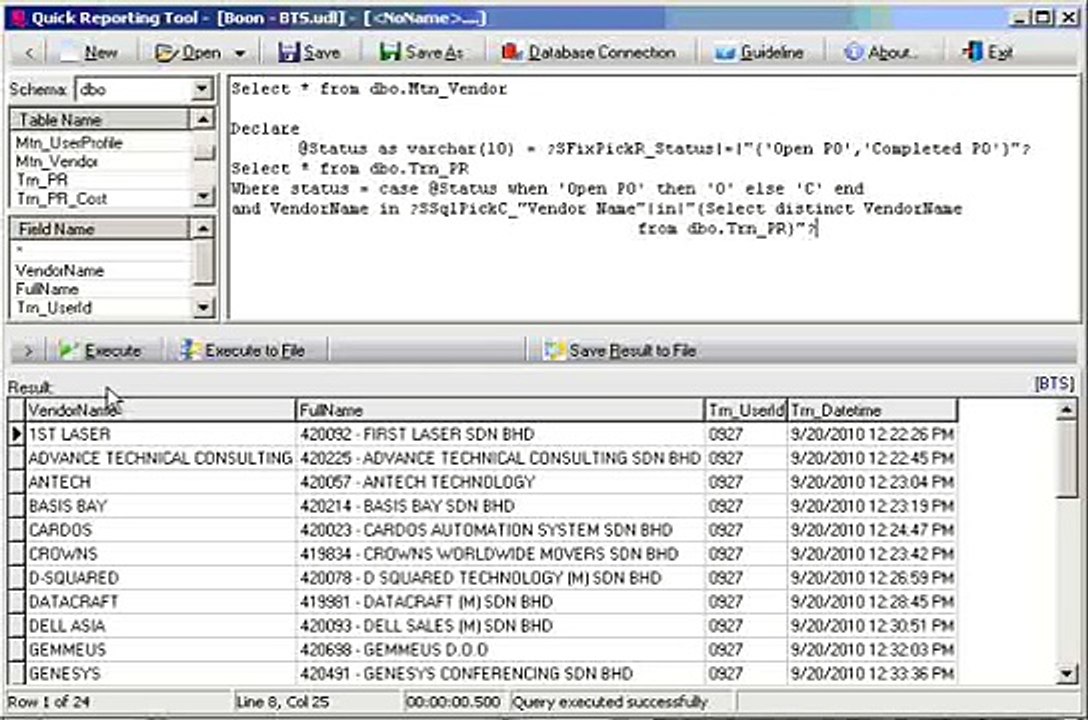
Task: Click the DELL ASIA vendor cell
Action: (160, 626)
